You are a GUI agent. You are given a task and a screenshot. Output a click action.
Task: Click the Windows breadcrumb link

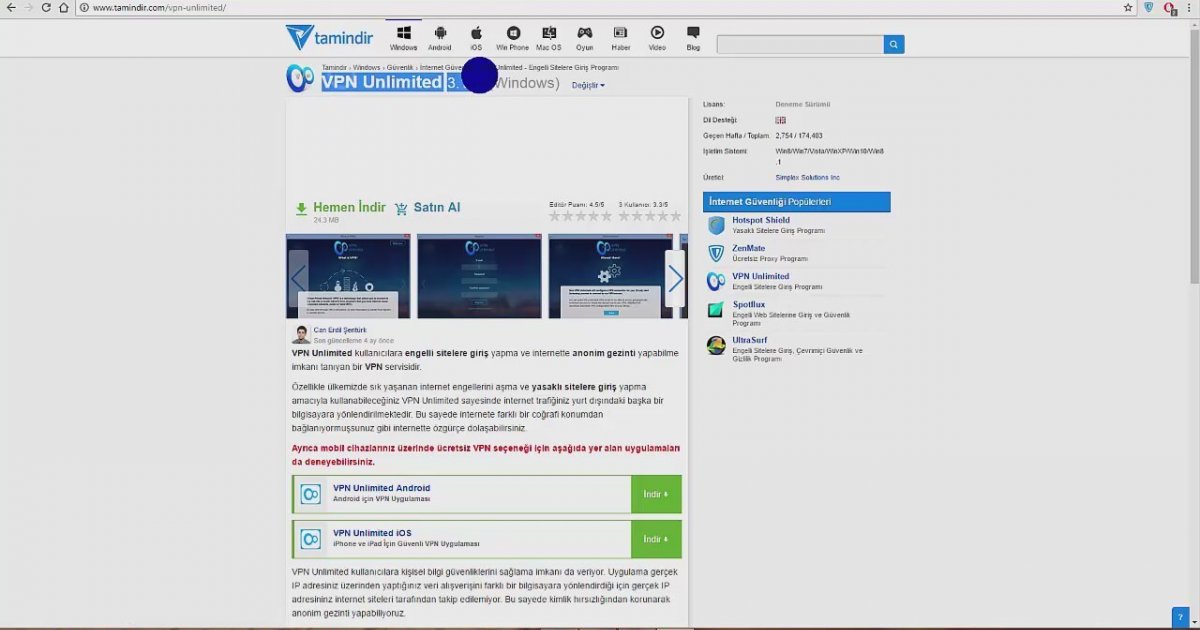pos(366,67)
